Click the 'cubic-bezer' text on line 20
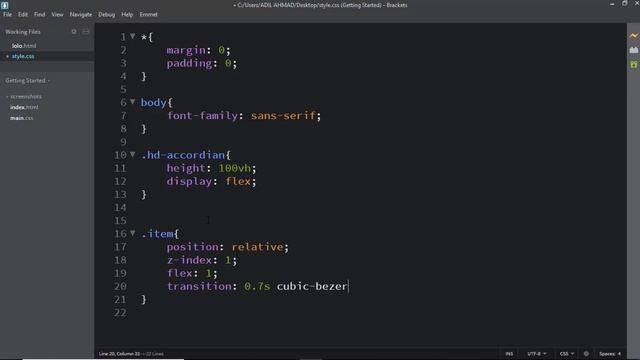640x360 pixels. [312, 286]
